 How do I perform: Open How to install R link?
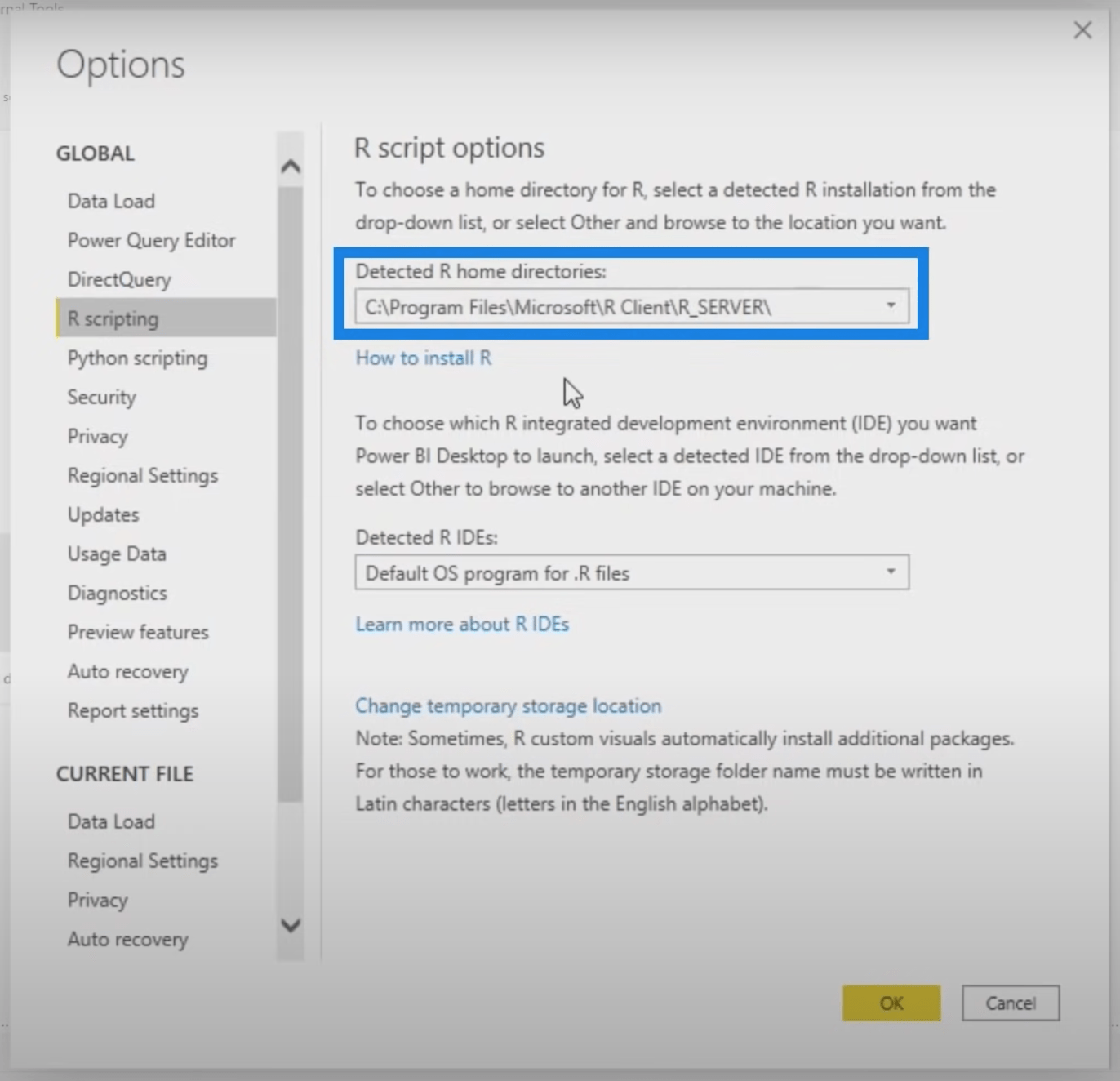tap(423, 358)
